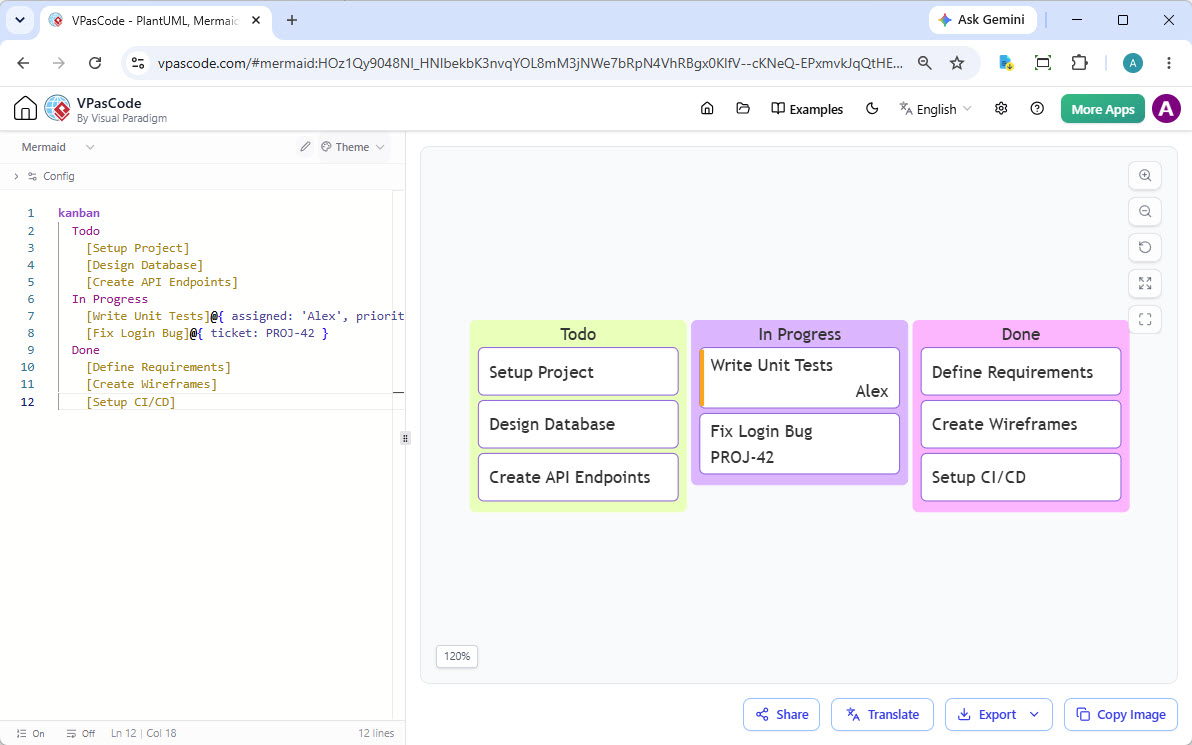Open Chrome three-dot menu

click(1169, 63)
